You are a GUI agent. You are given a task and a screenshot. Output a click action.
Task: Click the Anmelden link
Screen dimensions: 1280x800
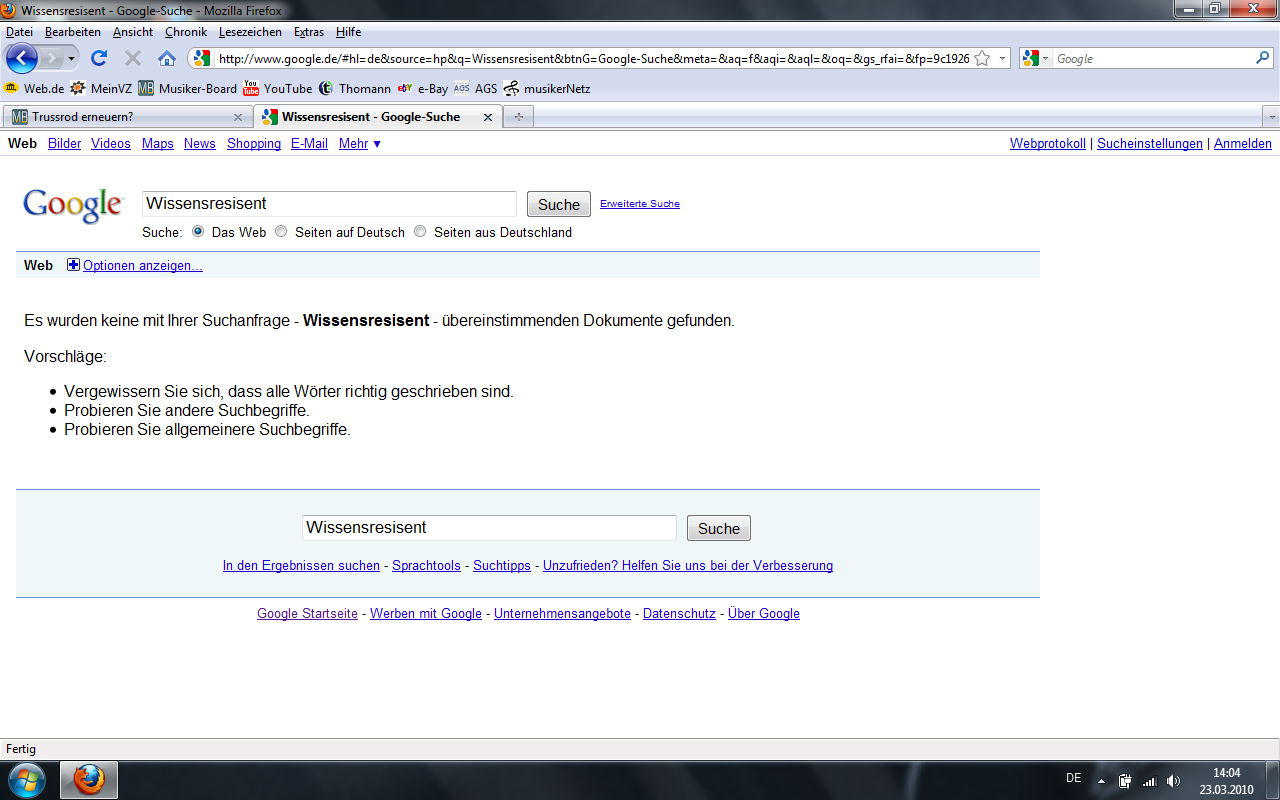click(1243, 143)
